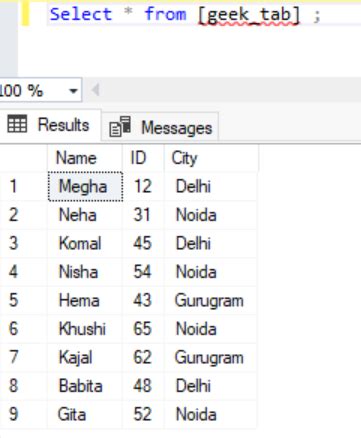Select the Babita cell
This screenshot has width=361, height=438.
[85, 386]
